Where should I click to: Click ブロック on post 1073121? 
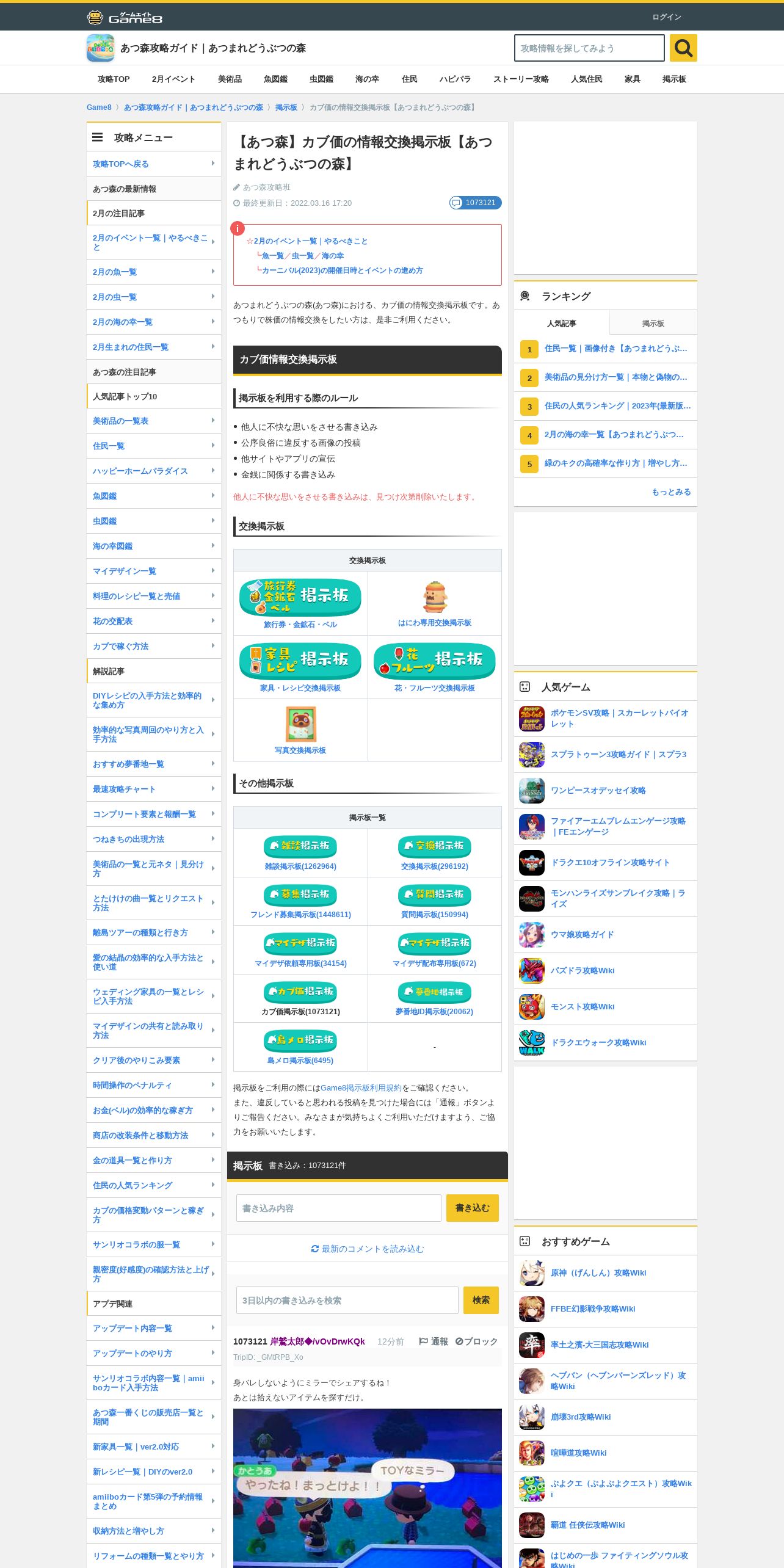(476, 1341)
